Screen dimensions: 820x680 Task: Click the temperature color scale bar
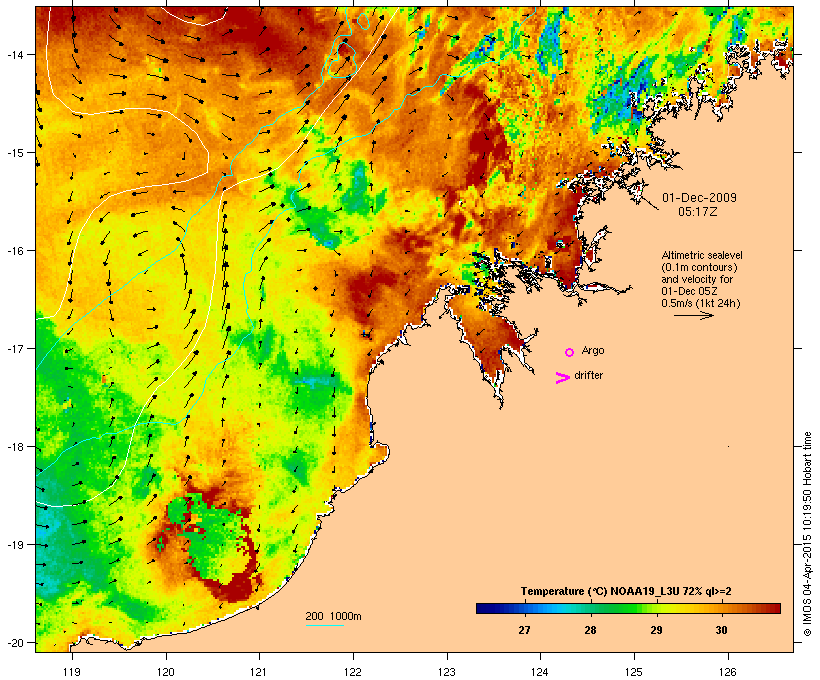pyautogui.click(x=628, y=608)
